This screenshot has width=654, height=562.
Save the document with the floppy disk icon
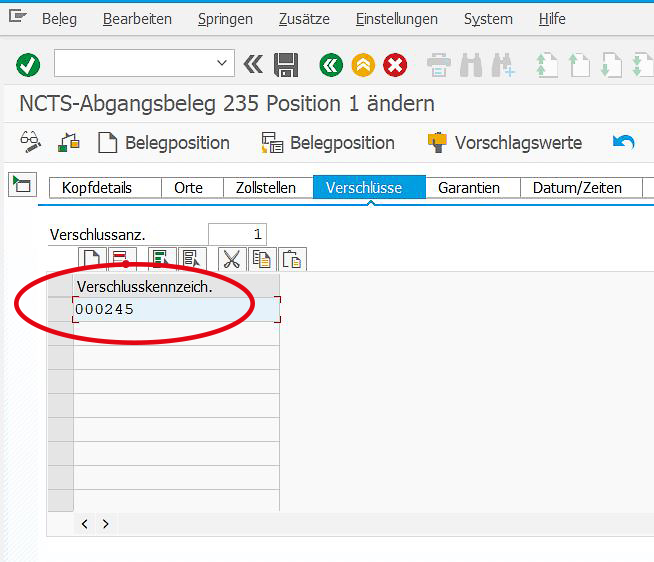286,66
